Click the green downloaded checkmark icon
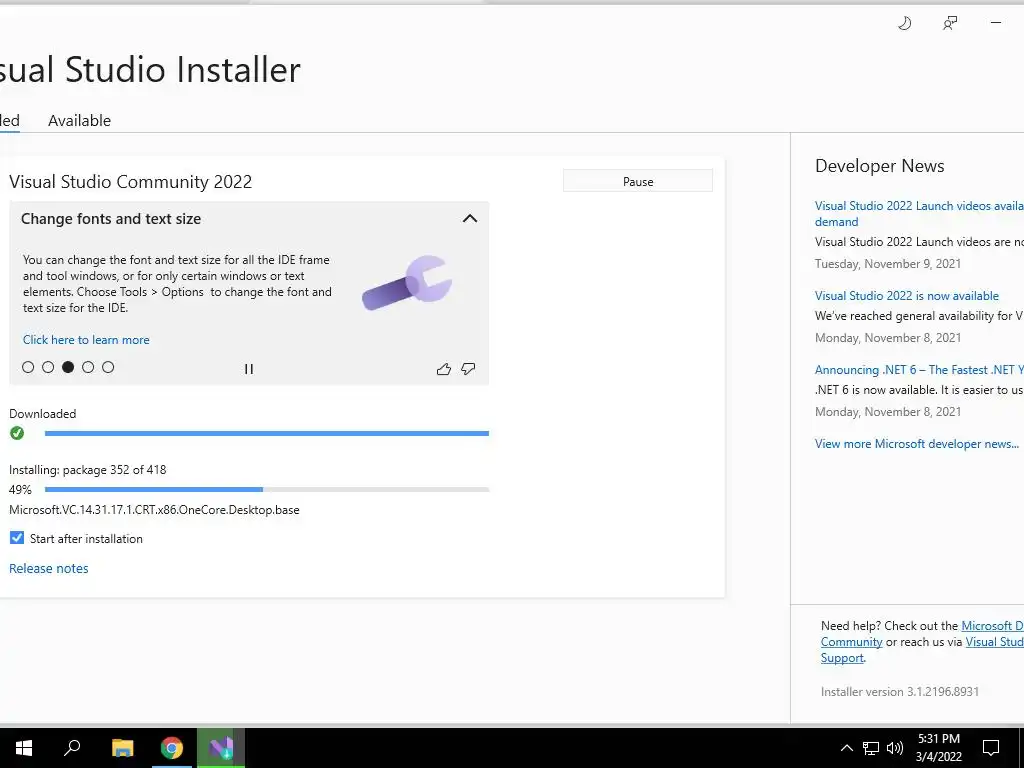The image size is (1024, 768). click(x=17, y=433)
